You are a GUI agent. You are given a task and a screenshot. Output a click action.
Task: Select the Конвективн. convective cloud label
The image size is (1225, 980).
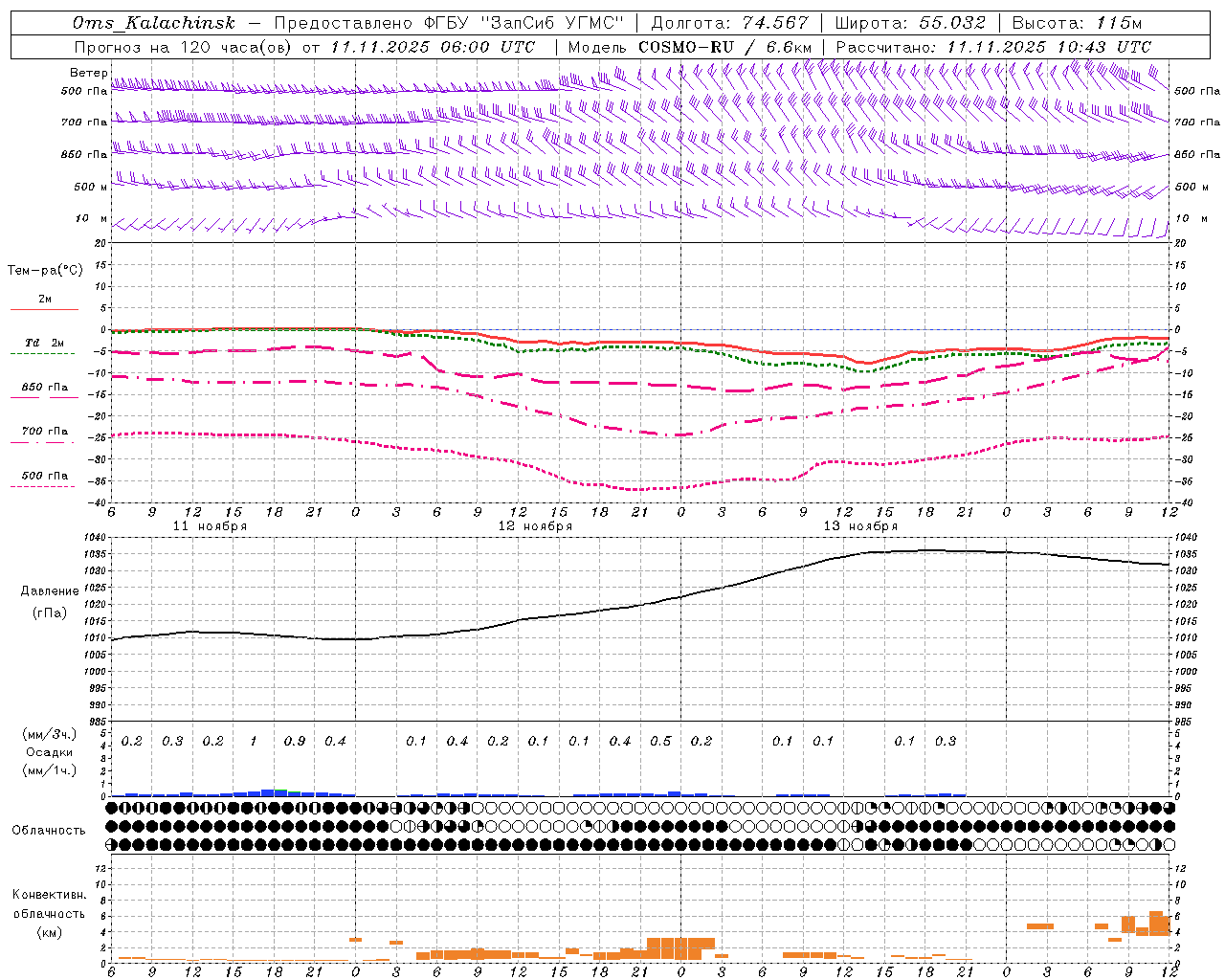[49, 896]
